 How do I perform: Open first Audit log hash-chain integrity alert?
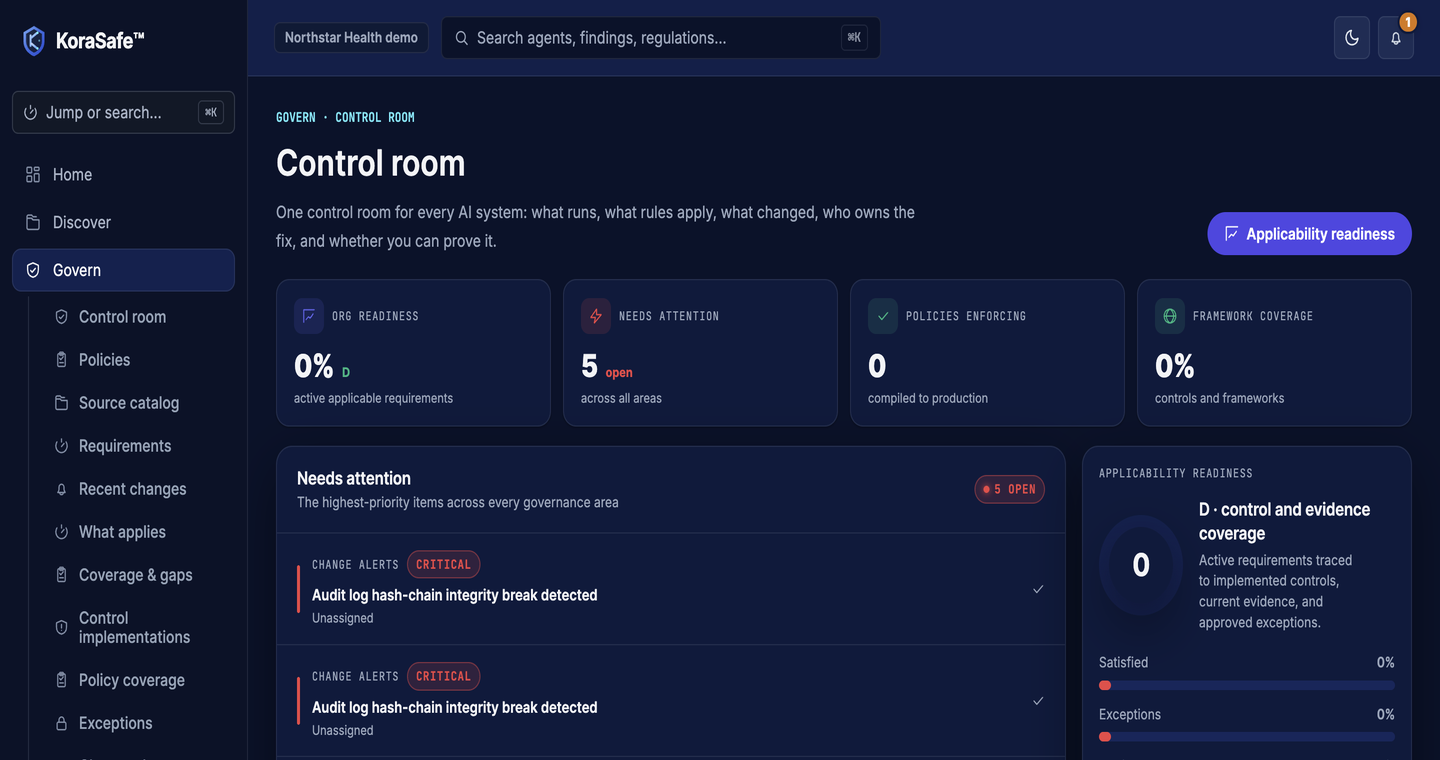[671, 589]
